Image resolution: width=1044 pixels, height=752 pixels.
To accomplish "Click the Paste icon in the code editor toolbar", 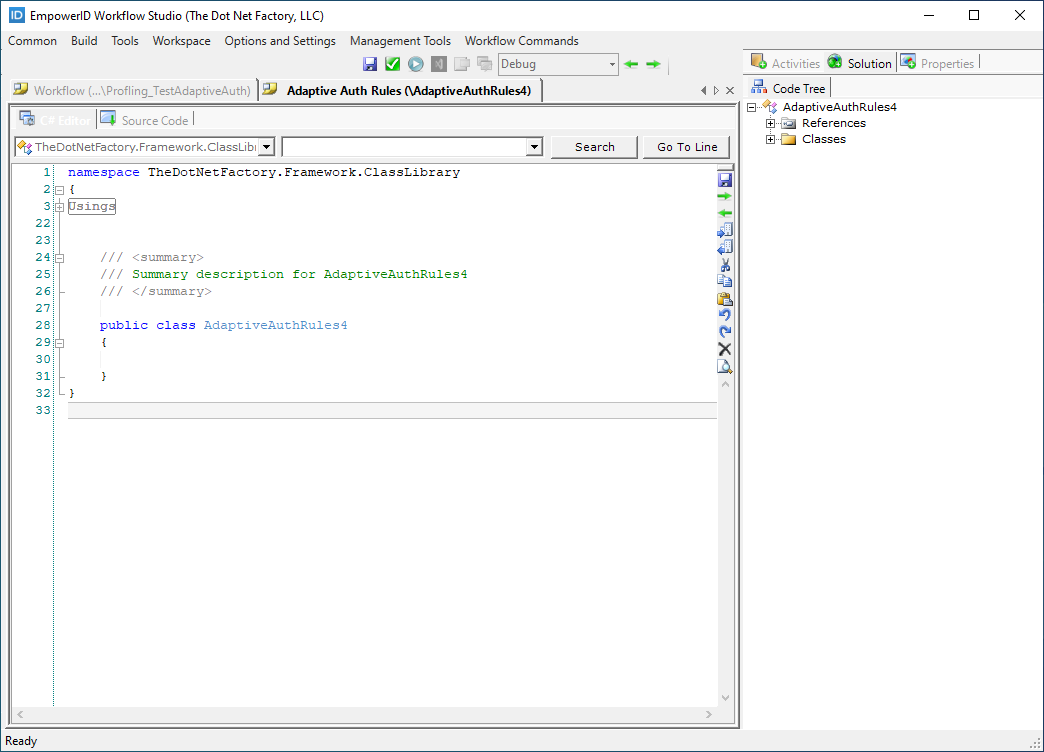I will tap(725, 298).
